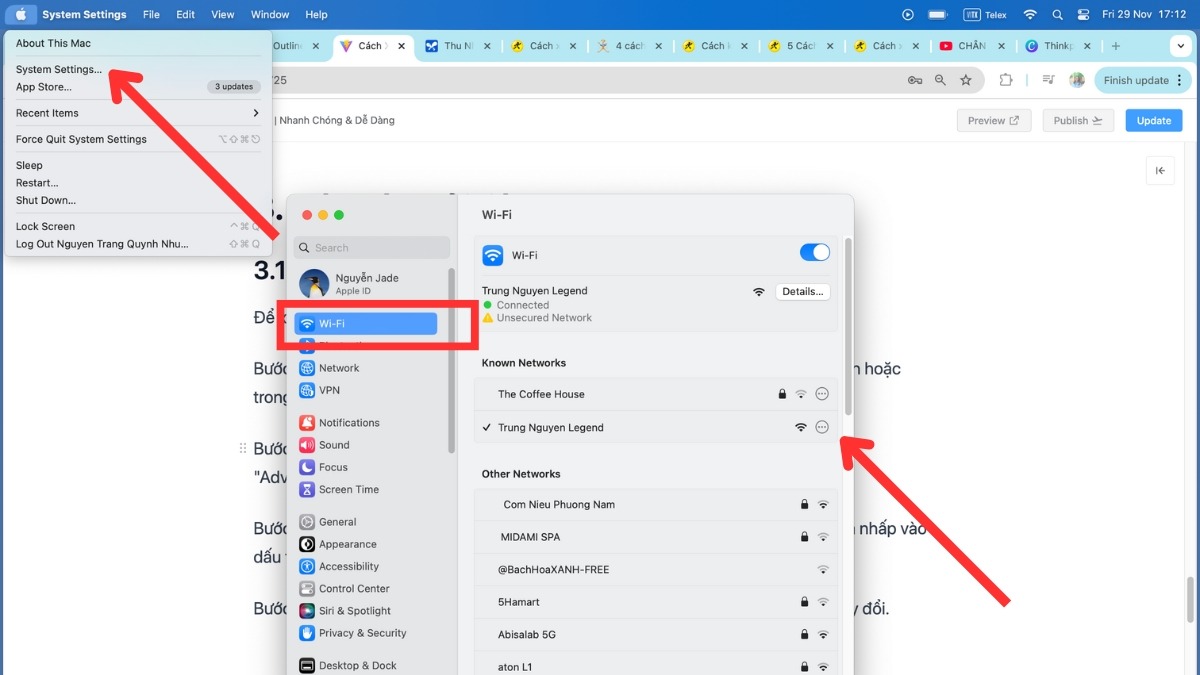This screenshot has height=675, width=1200.
Task: Expand the Recent Items submenu
Action: tap(138, 113)
